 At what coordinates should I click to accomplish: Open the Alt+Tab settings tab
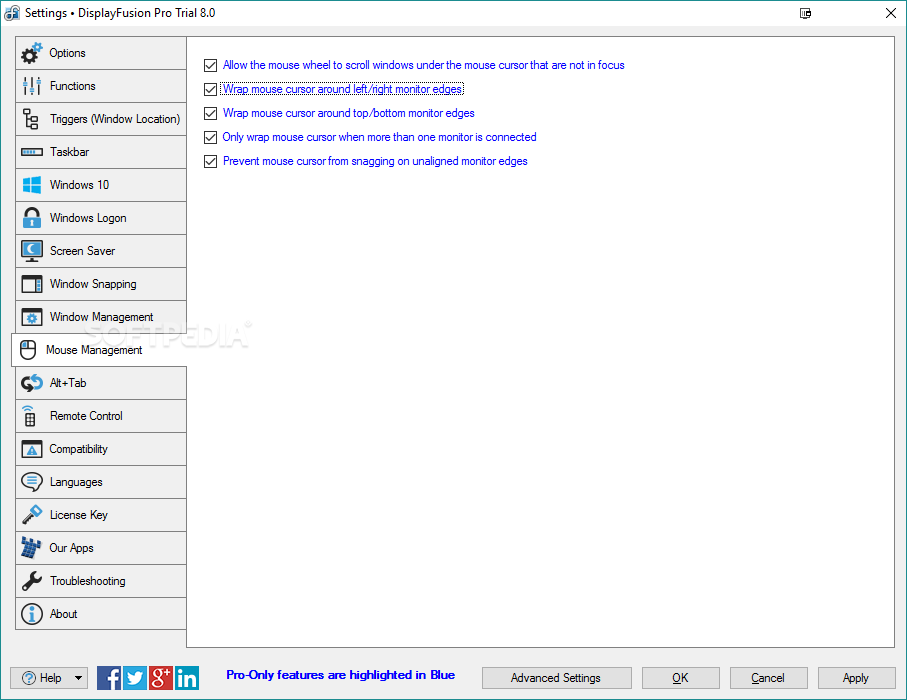coord(101,383)
